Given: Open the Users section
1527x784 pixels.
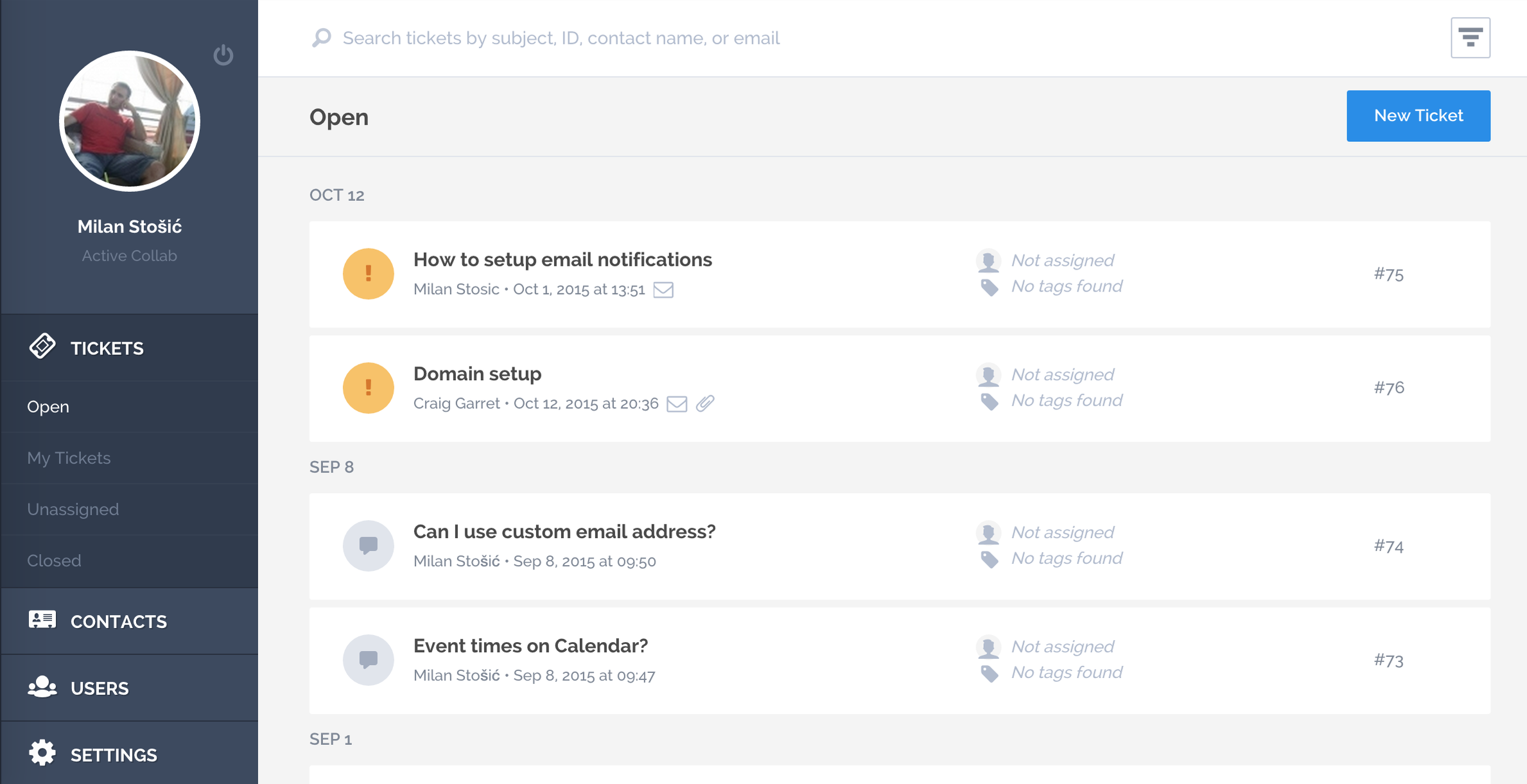Looking at the screenshot, I should 100,688.
